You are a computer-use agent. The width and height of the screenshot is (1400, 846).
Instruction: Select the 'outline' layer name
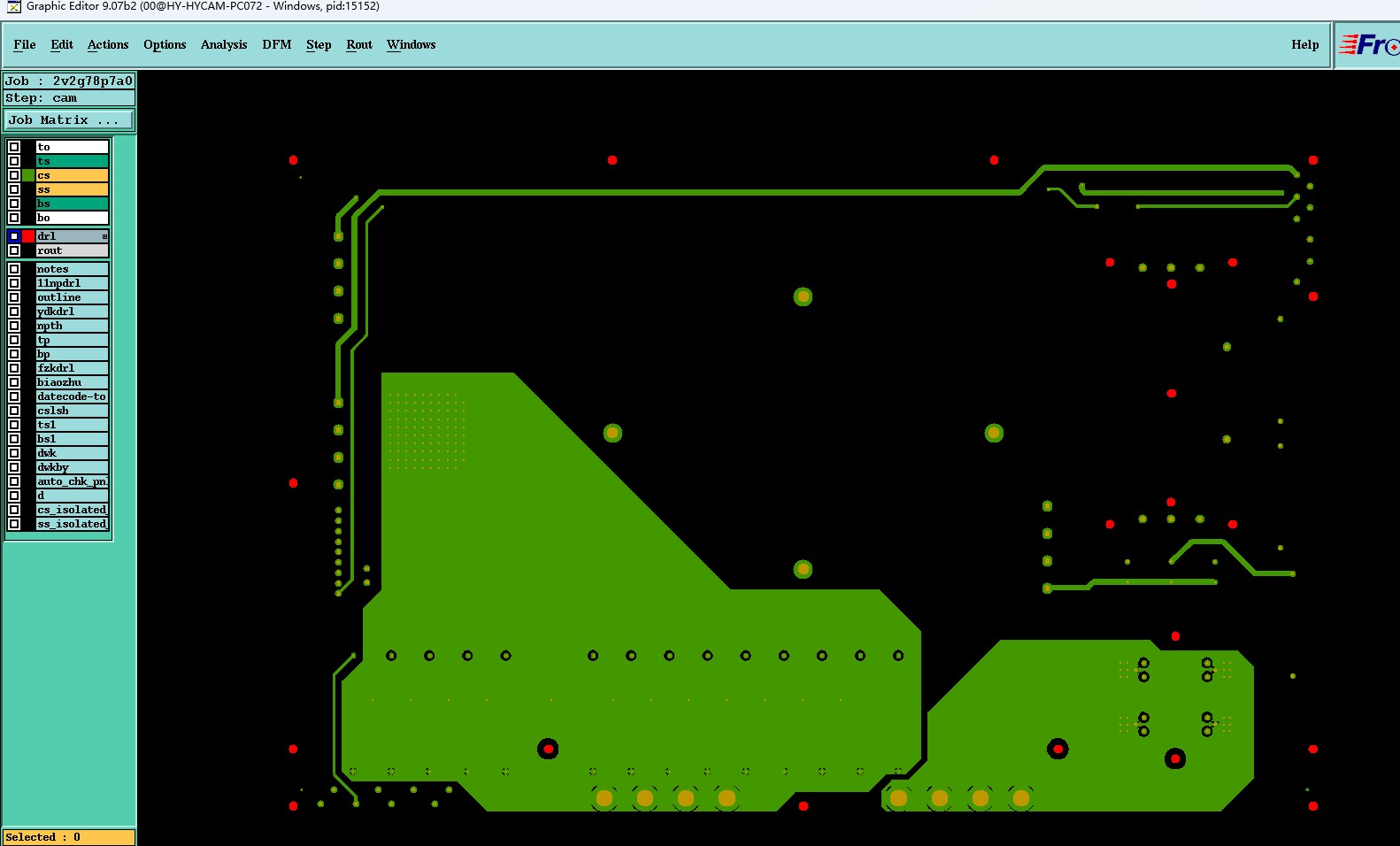pos(72,297)
